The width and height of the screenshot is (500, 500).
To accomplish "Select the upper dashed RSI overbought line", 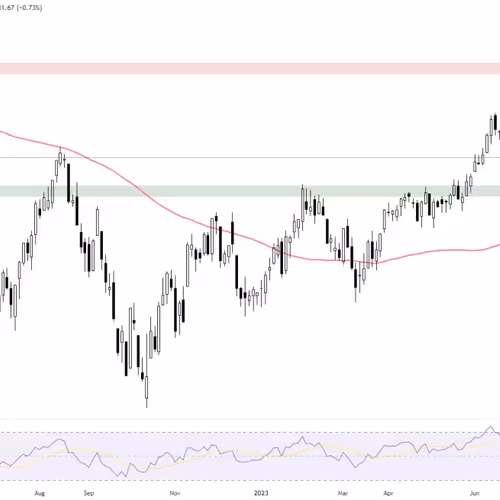I will 250,433.
